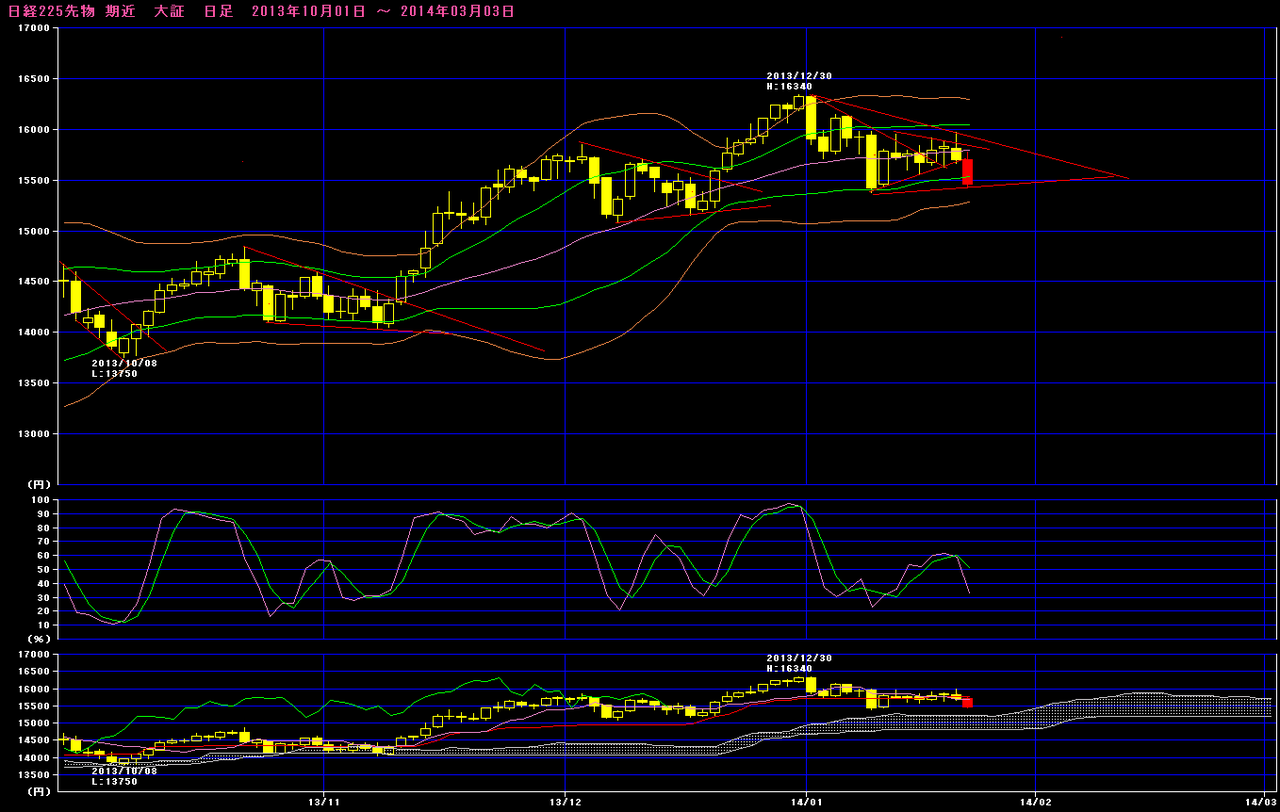Click the "13000" price axis label
This screenshot has width=1280, height=812.
click(34, 434)
